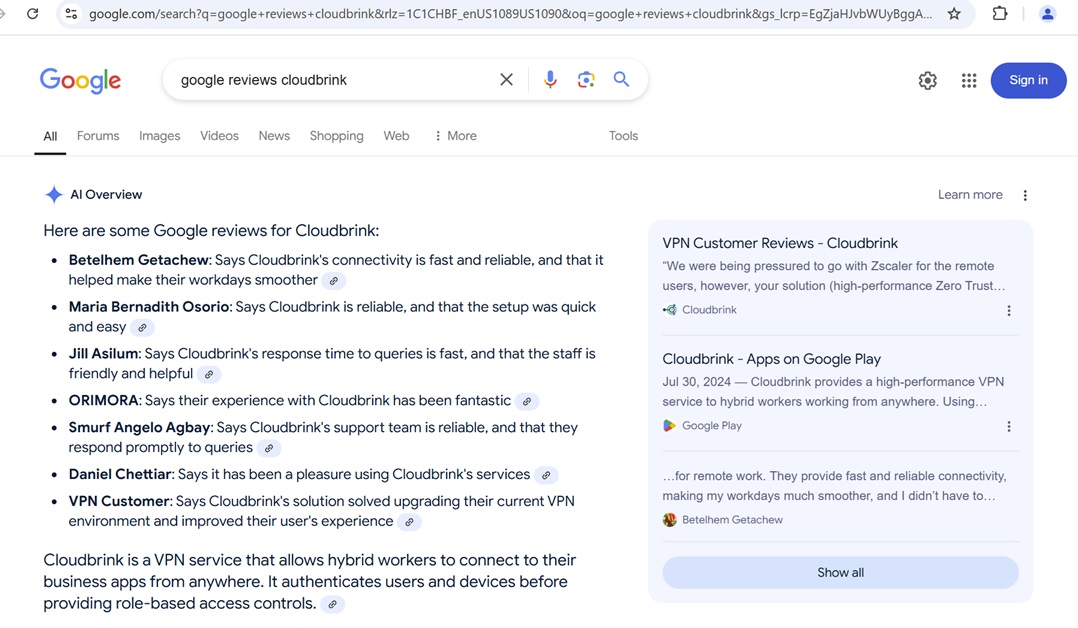Switch to the News tab
Viewport: 1078px width, 628px height.
[x=274, y=136]
